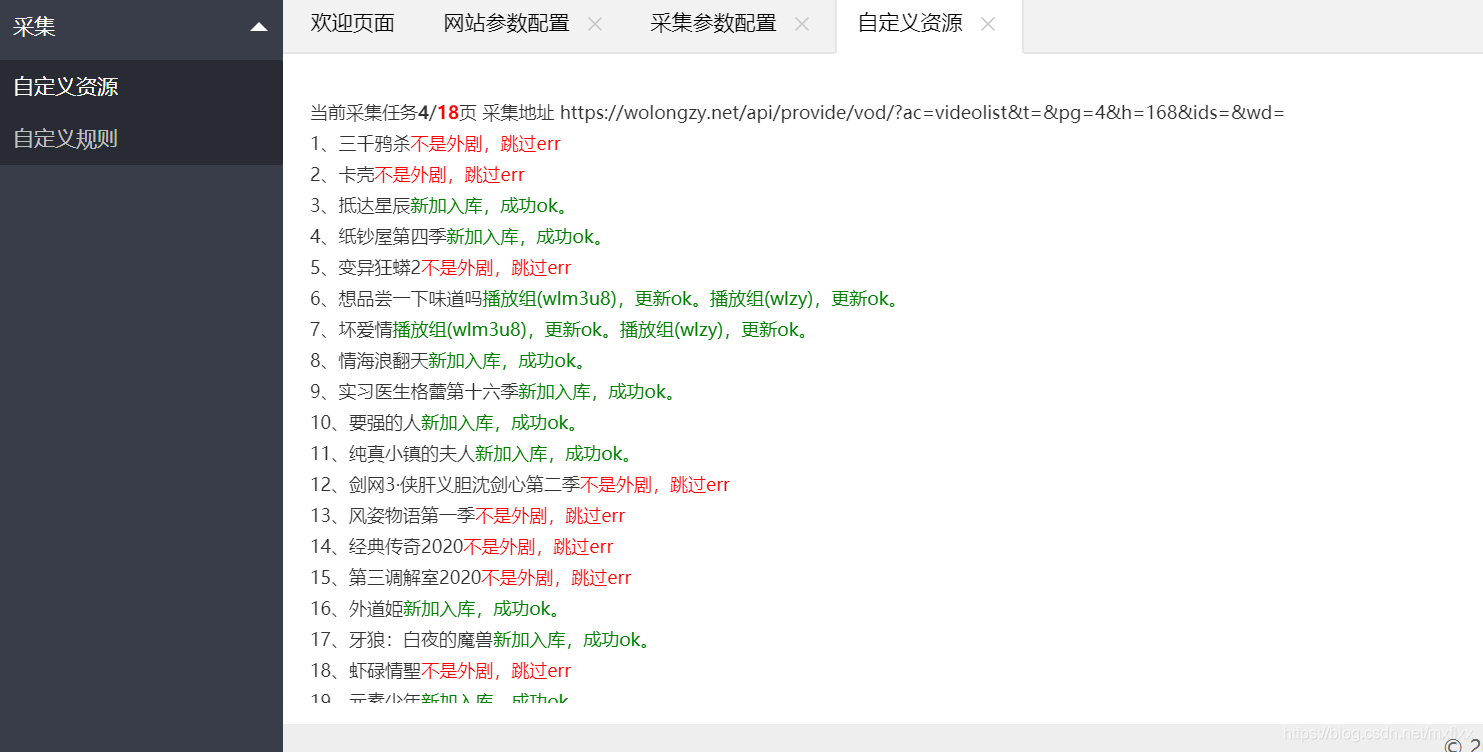The width and height of the screenshot is (1483, 752).
Task: Click the 4/18 page progress counter
Action: pyautogui.click(x=438, y=113)
